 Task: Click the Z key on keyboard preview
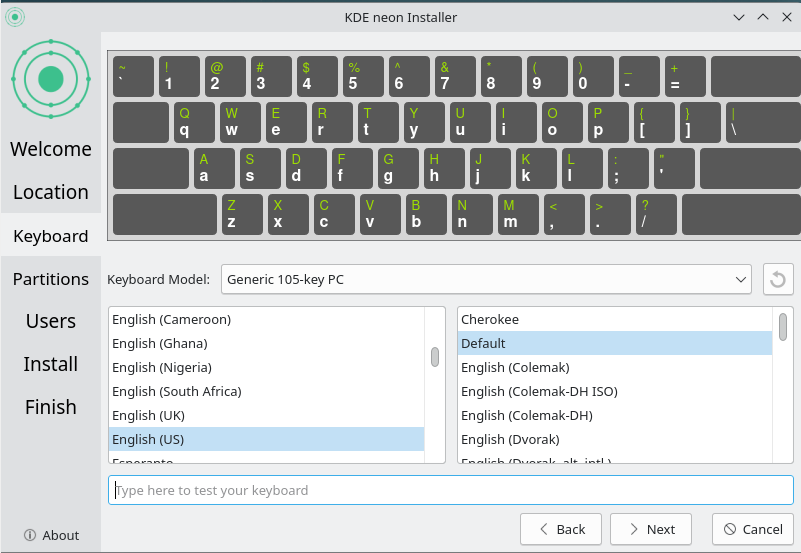tap(242, 214)
